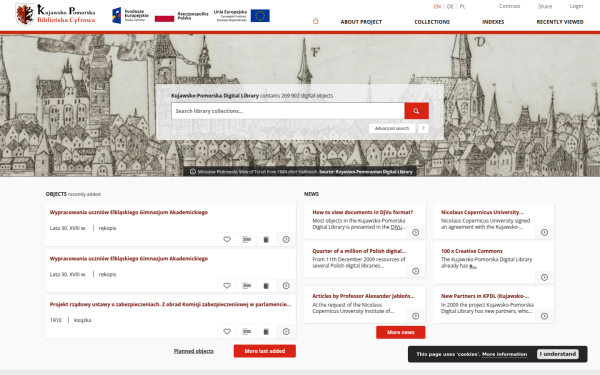
Task: Open How to view documents in DjVu format
Action: [362, 212]
